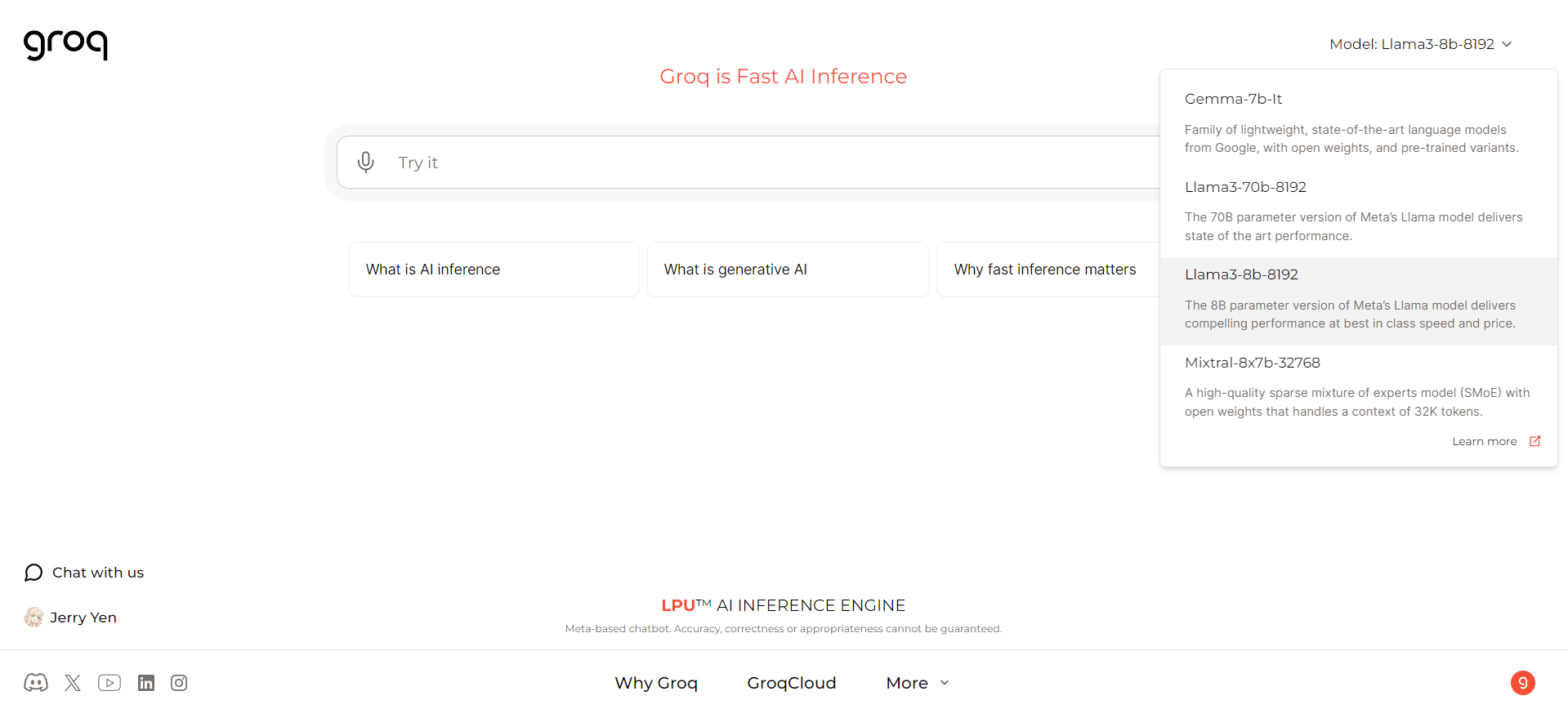Click the 'Why fast inference matters' suggestion

1049,270
